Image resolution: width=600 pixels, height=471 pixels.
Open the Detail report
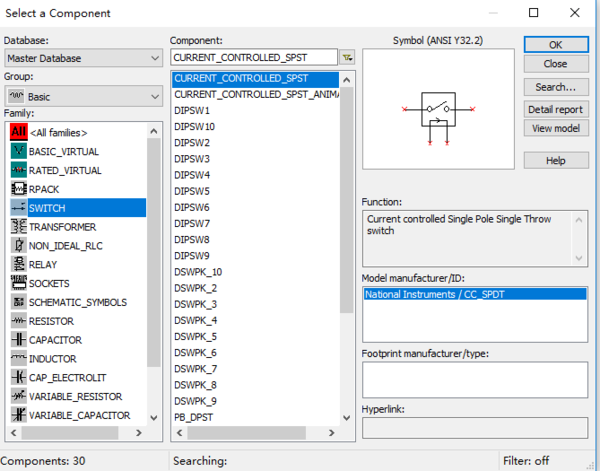pyautogui.click(x=556, y=109)
